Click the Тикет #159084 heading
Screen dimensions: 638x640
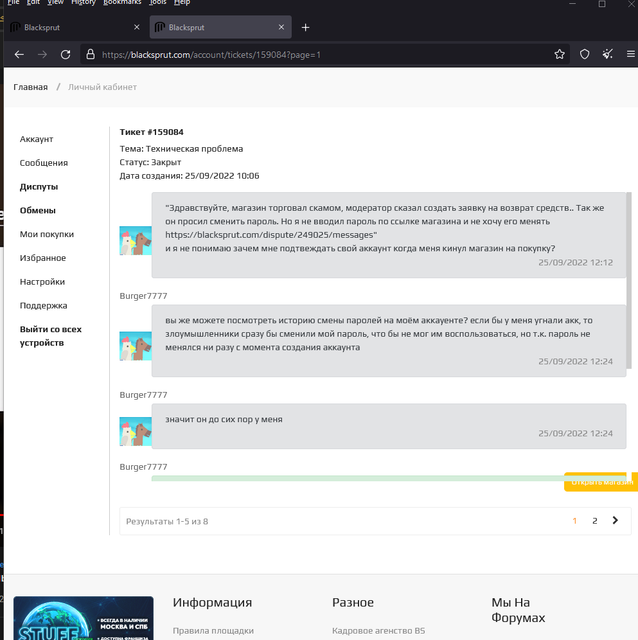[x=151, y=132]
